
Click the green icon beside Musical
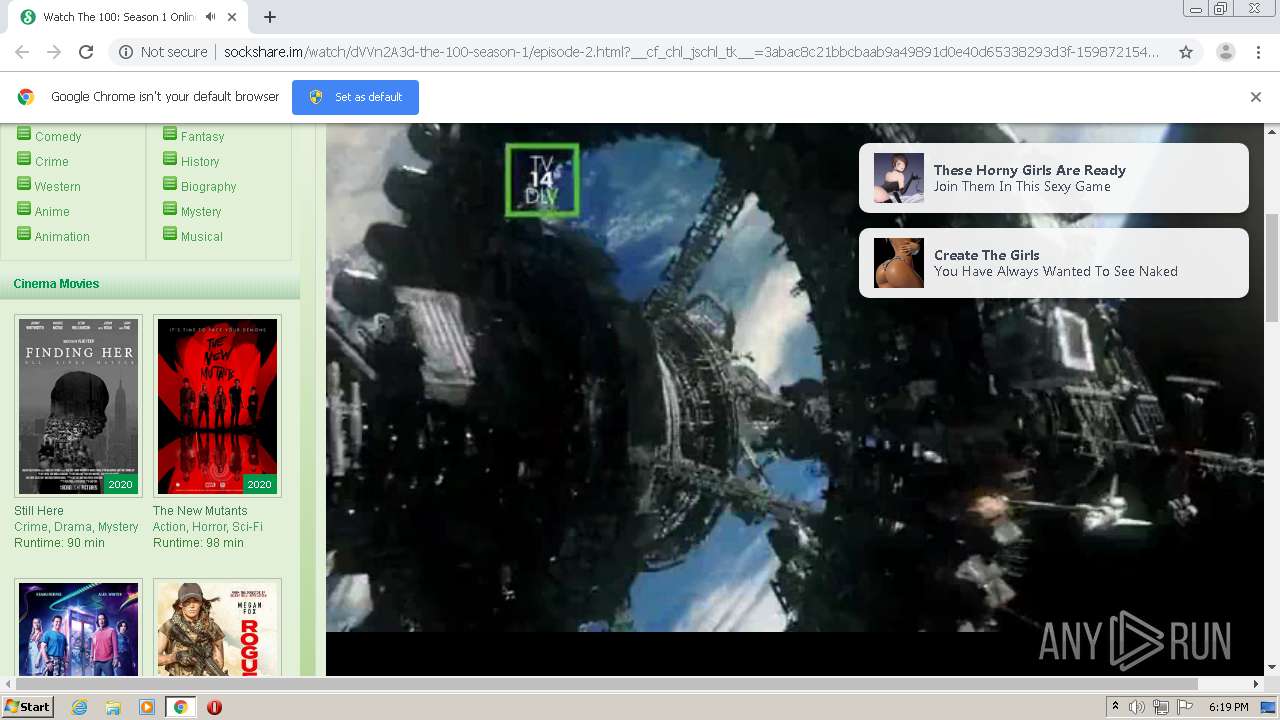[x=170, y=233]
